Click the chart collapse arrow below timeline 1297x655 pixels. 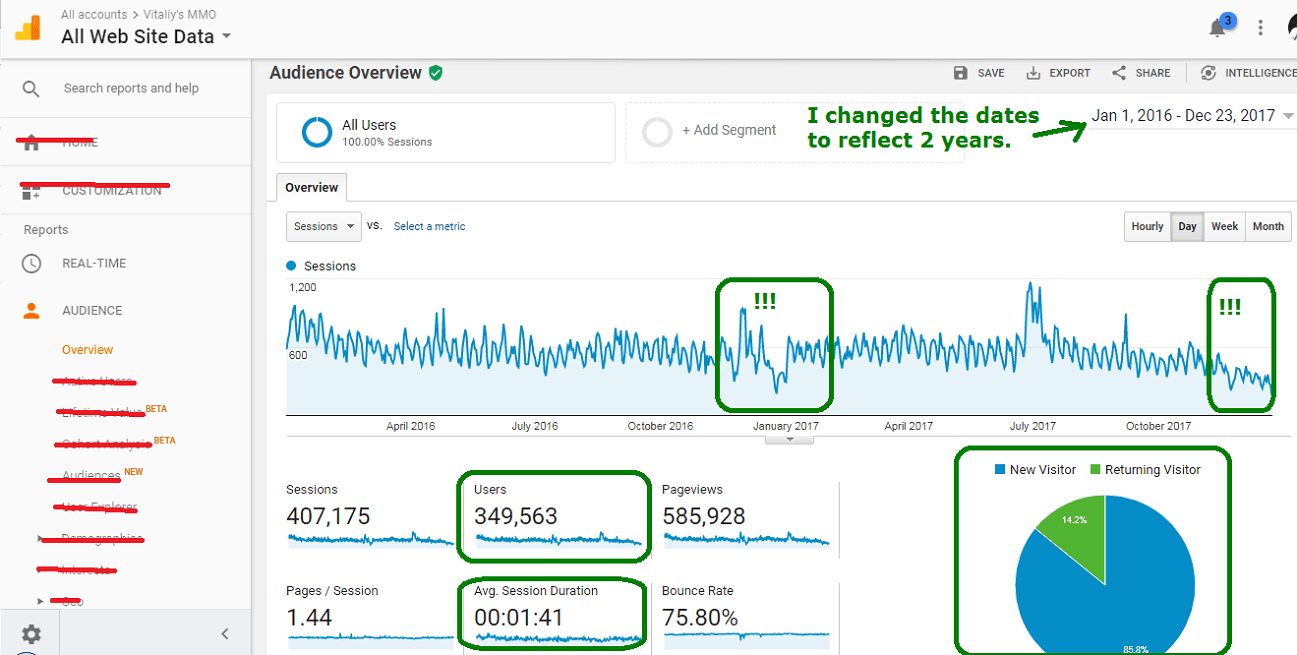789,439
